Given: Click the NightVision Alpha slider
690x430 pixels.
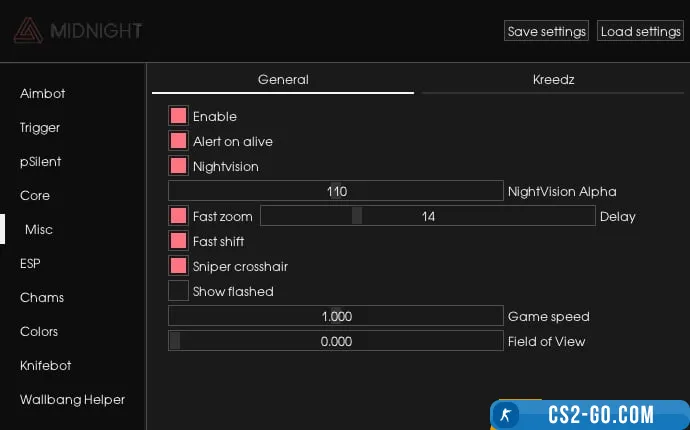Looking at the screenshot, I should coord(335,191).
